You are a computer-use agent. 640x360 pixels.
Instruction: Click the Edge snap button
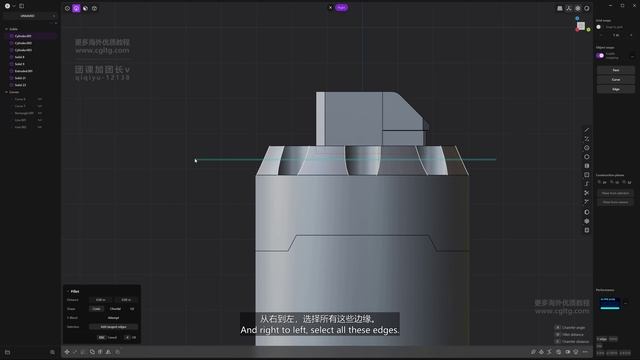click(x=616, y=89)
